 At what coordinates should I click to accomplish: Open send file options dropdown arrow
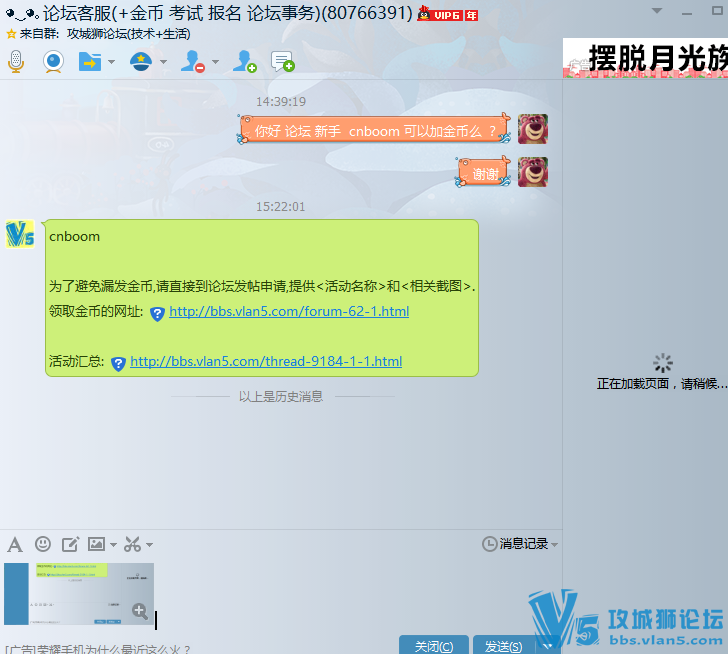tap(111, 62)
